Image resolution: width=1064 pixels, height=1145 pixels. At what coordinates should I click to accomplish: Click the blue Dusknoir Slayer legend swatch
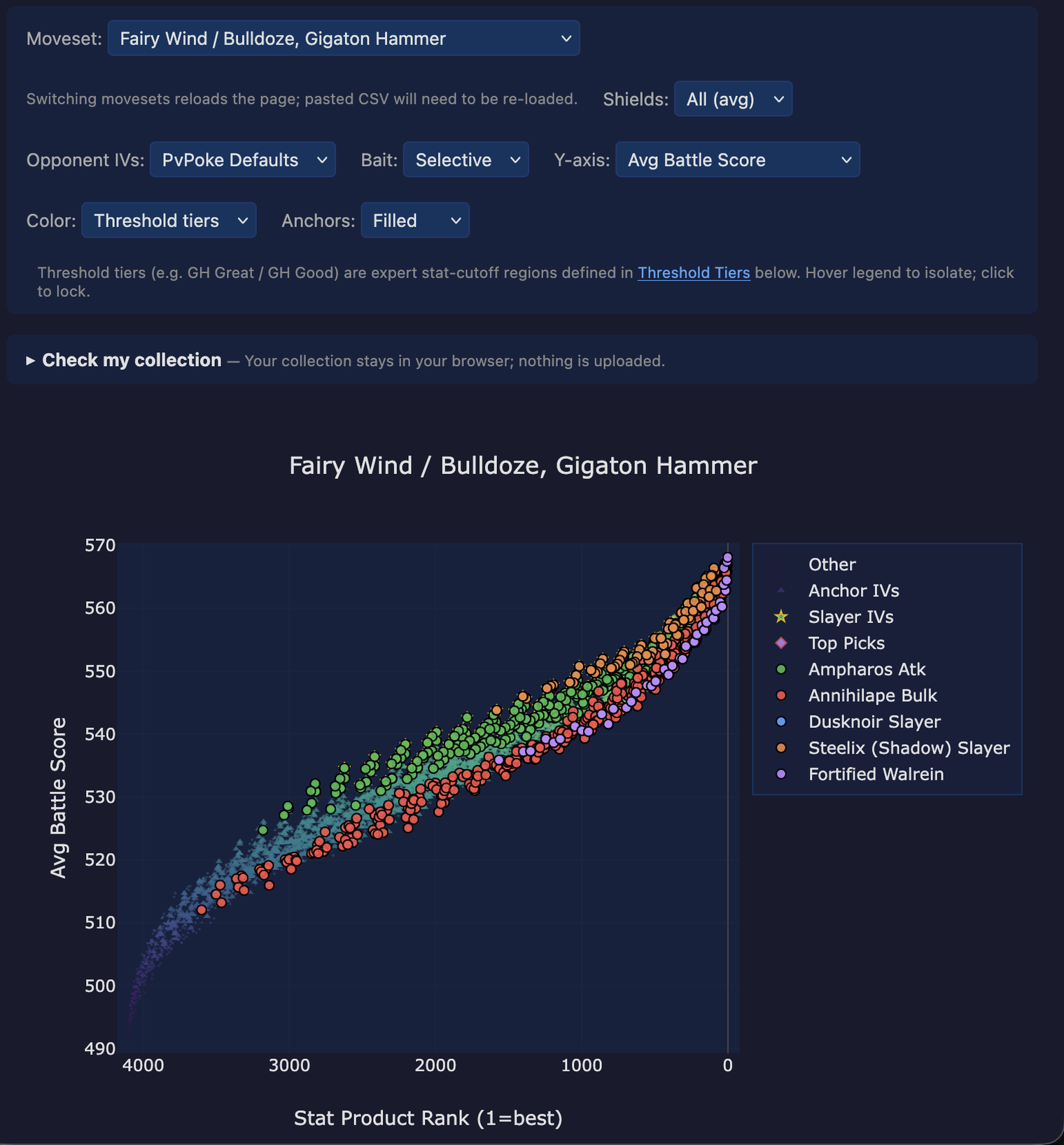point(781,722)
